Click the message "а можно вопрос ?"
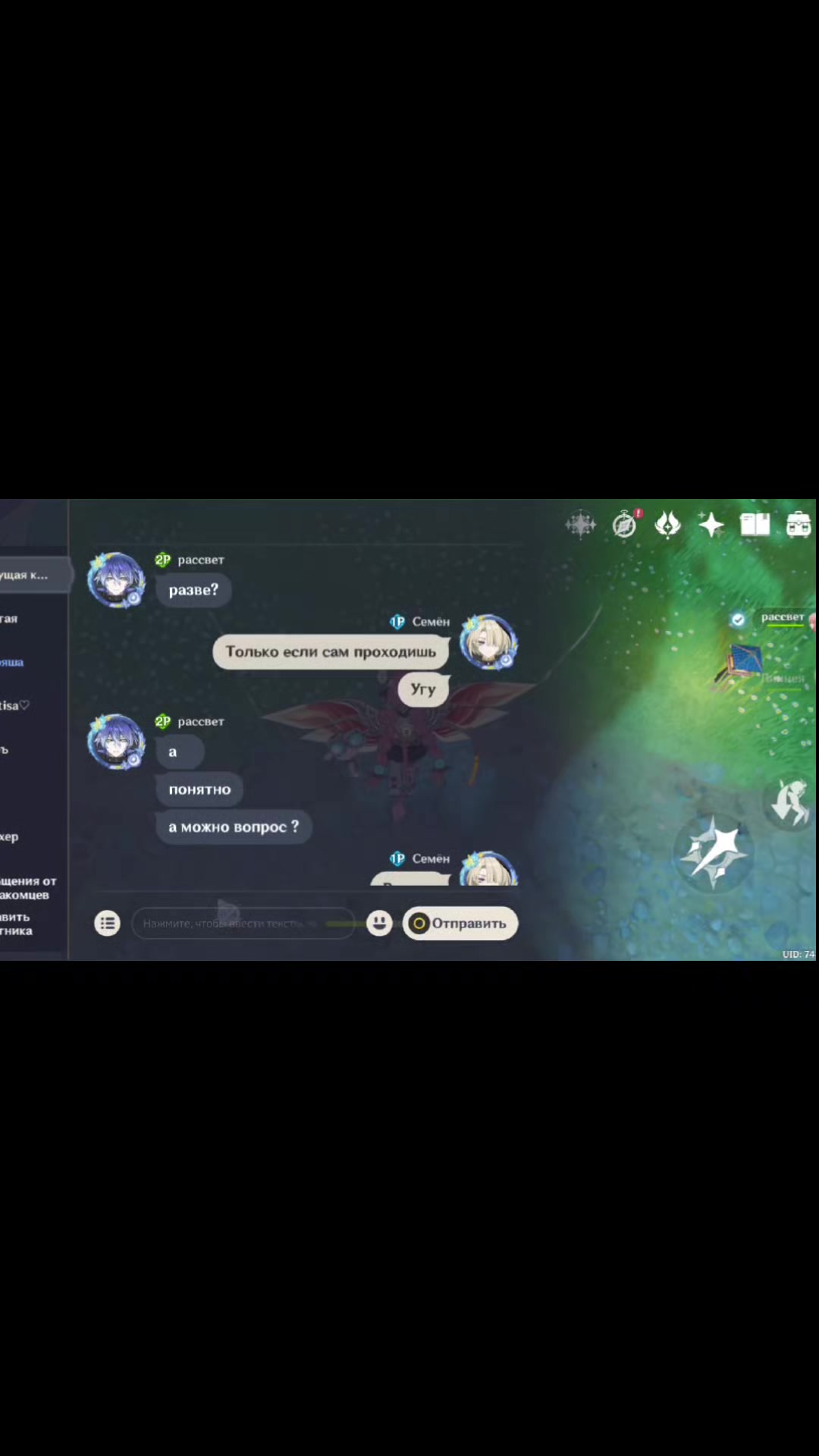The width and height of the screenshot is (819, 1456). coord(234,827)
